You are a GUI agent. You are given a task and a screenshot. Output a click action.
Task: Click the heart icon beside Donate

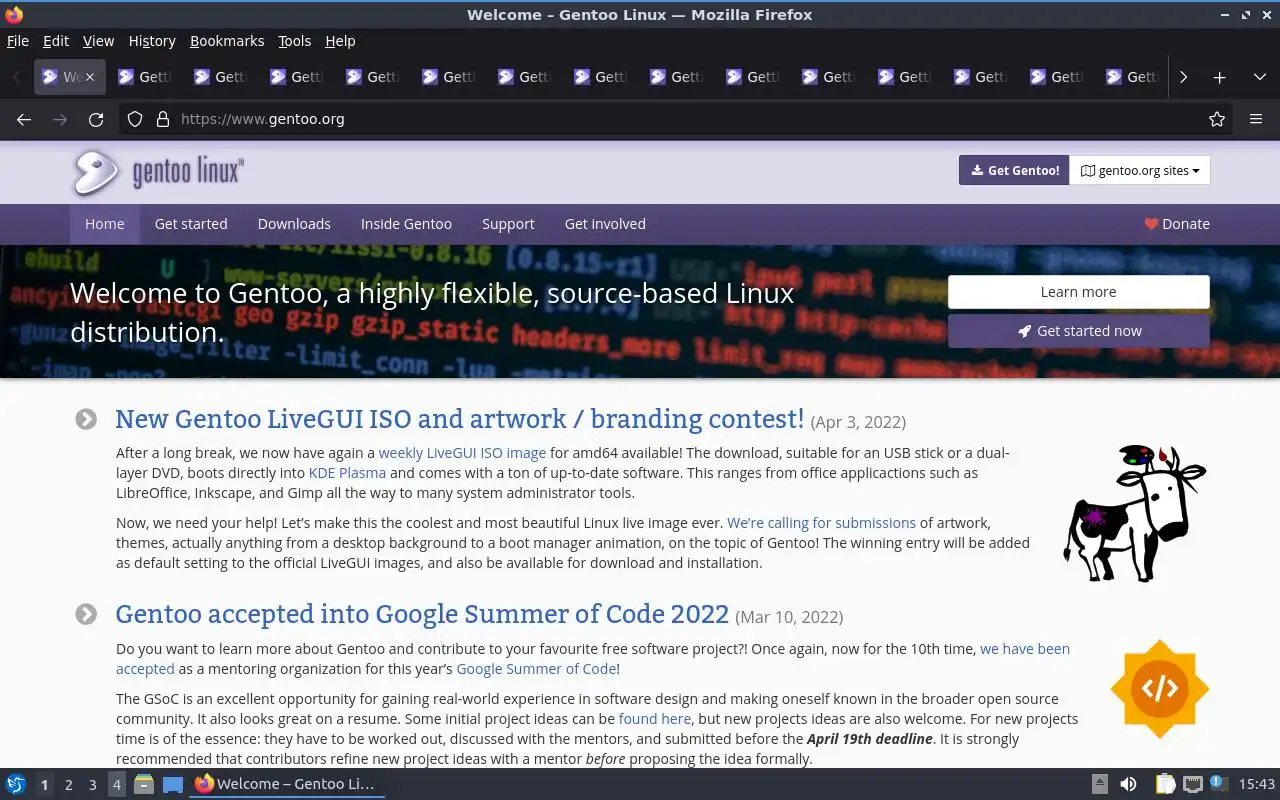[1151, 224]
